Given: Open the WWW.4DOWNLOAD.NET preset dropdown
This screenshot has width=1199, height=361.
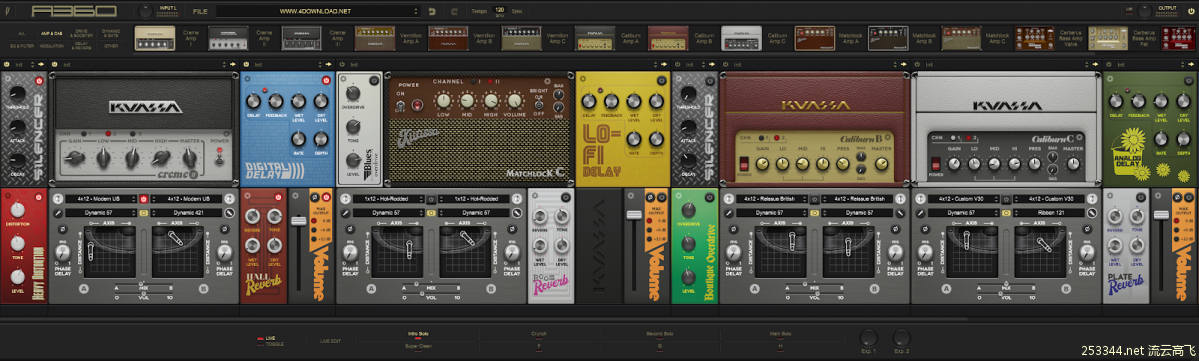Looking at the screenshot, I should (x=318, y=11).
